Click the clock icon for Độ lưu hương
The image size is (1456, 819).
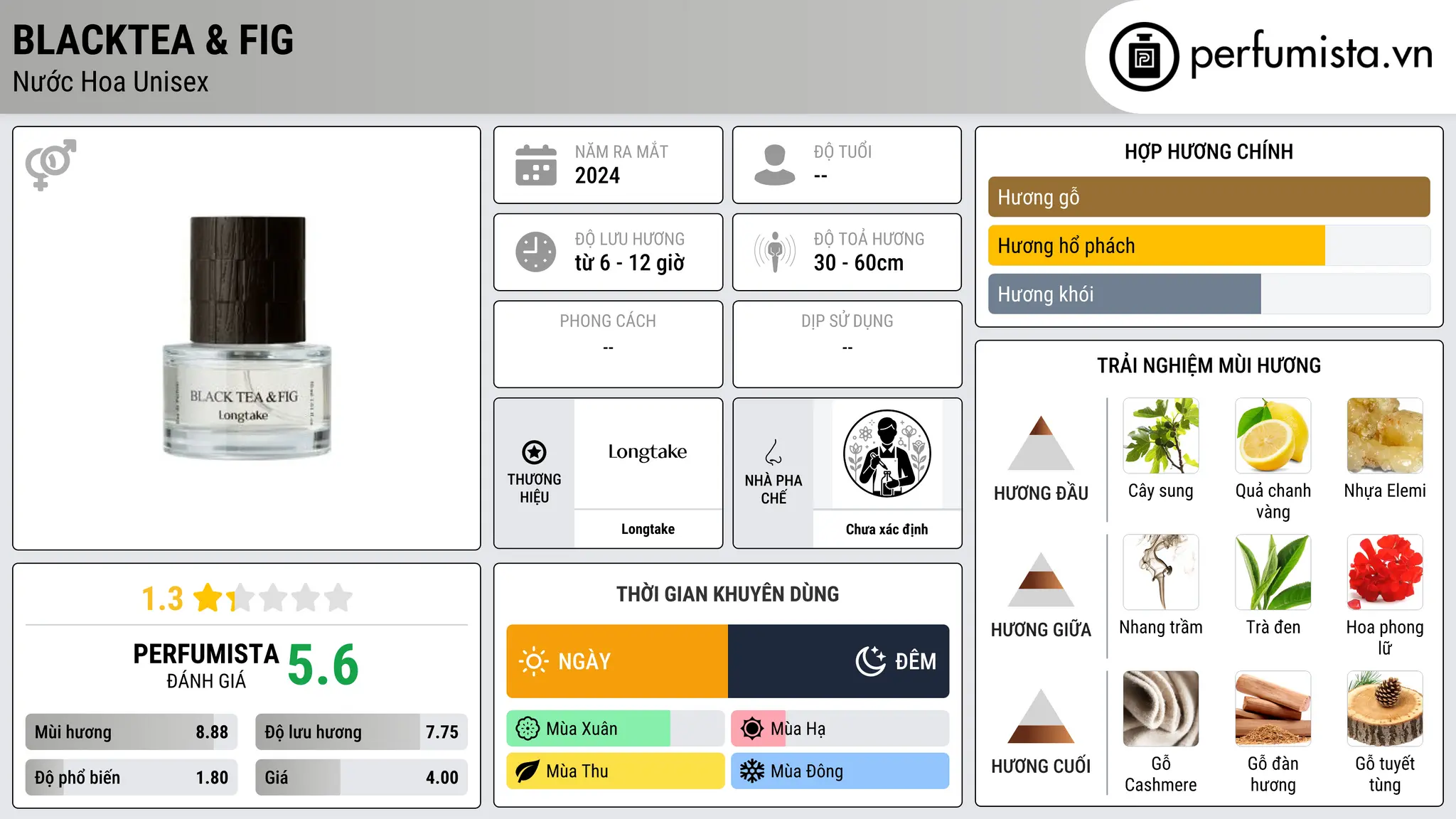point(536,252)
